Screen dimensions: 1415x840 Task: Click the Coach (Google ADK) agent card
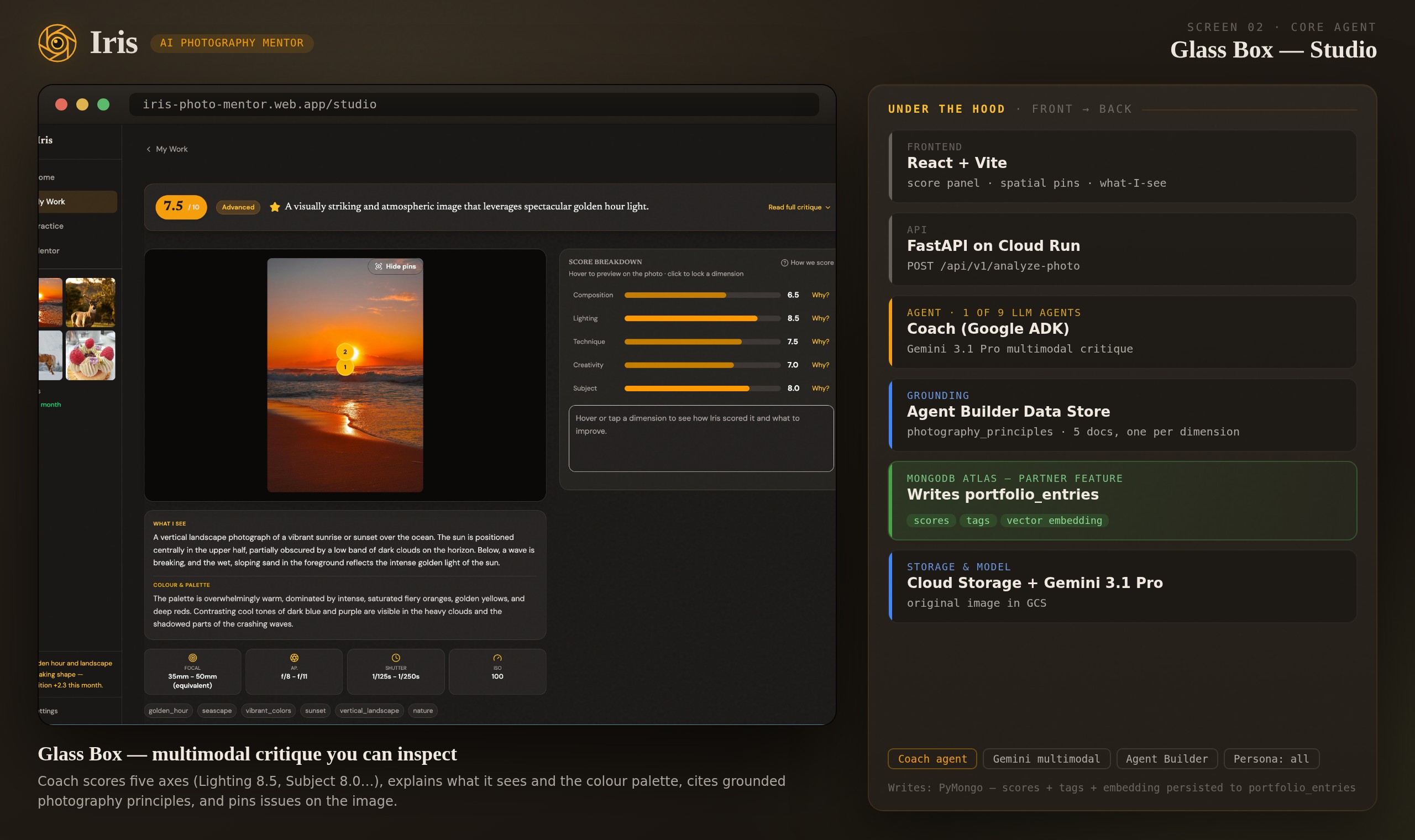(1123, 332)
